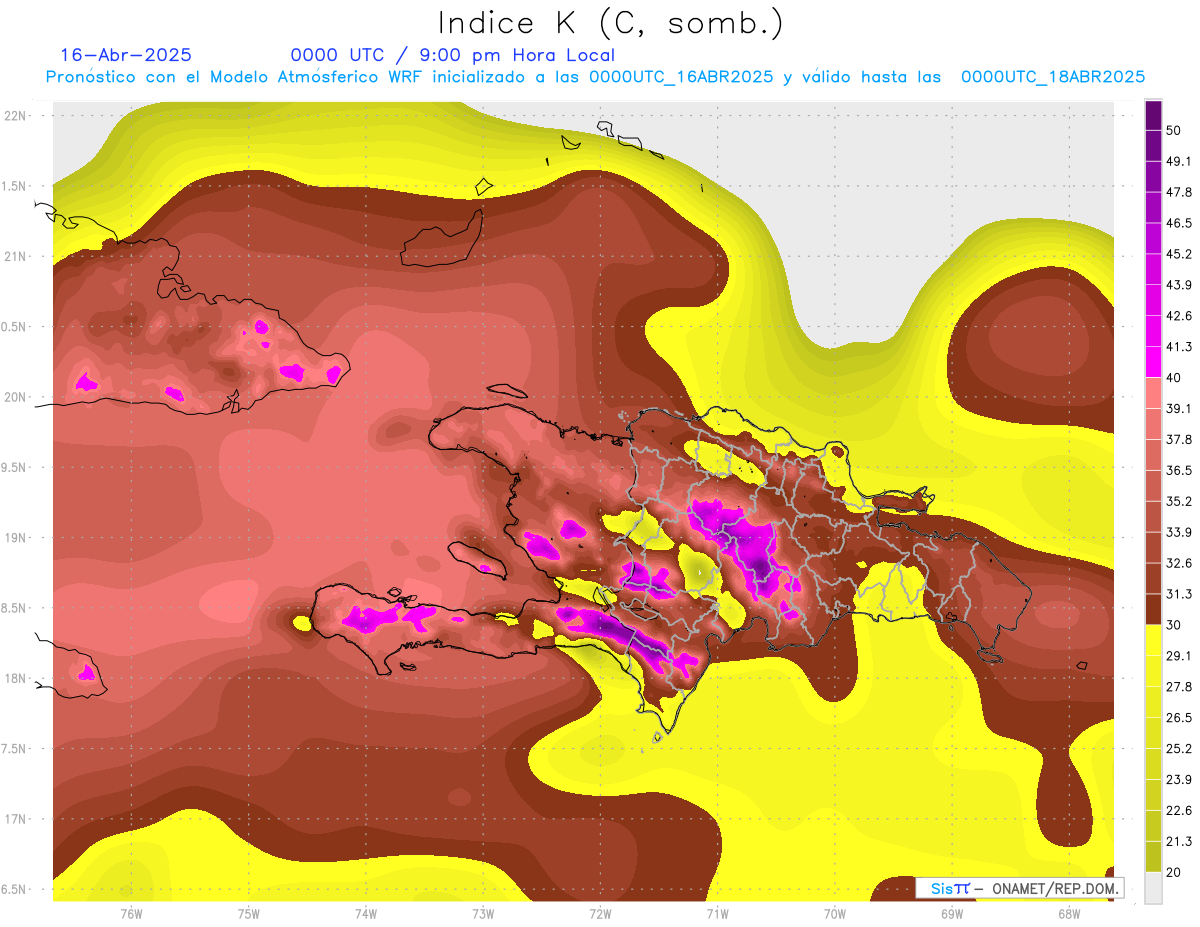Click the colorbar value 43.9
This screenshot has height=927, width=1200.
pos(1178,285)
